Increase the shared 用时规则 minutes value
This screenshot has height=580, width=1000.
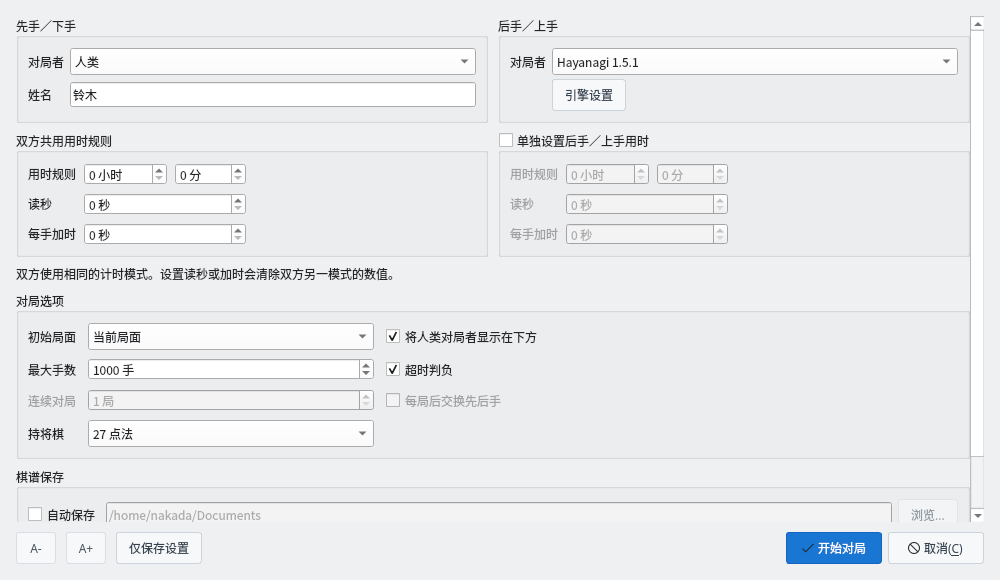point(238,170)
